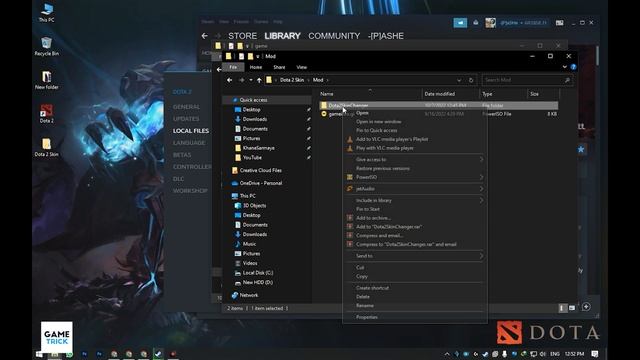640x360 pixels.
Task: Select LOCAL FILES in Dota 2 properties
Action: click(x=191, y=131)
